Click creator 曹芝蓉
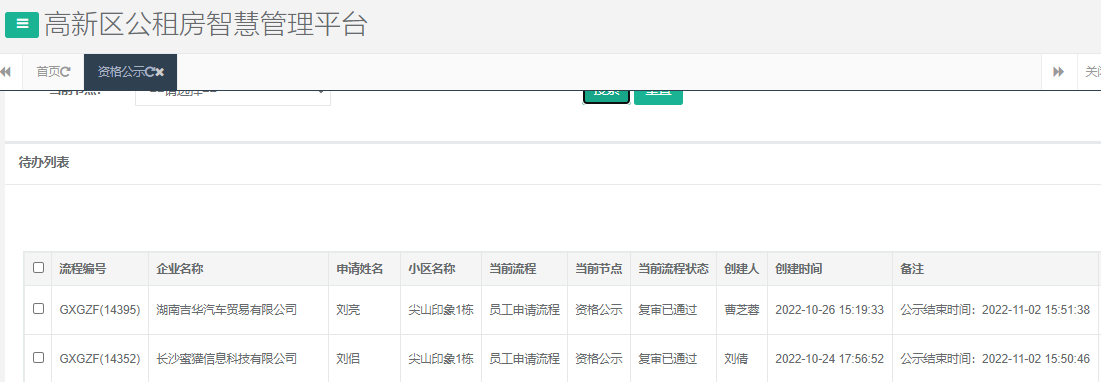 741,310
